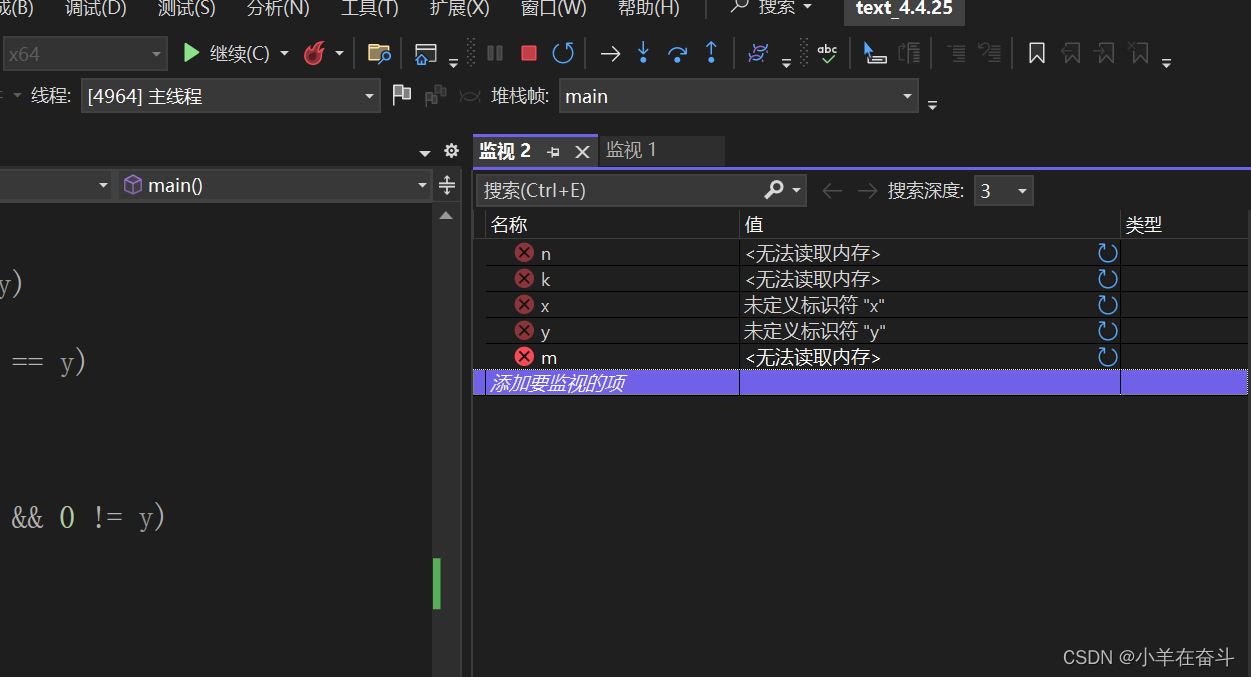The height and width of the screenshot is (677, 1251).
Task: Click the magnifier search icon in watch
Action: coord(774,190)
